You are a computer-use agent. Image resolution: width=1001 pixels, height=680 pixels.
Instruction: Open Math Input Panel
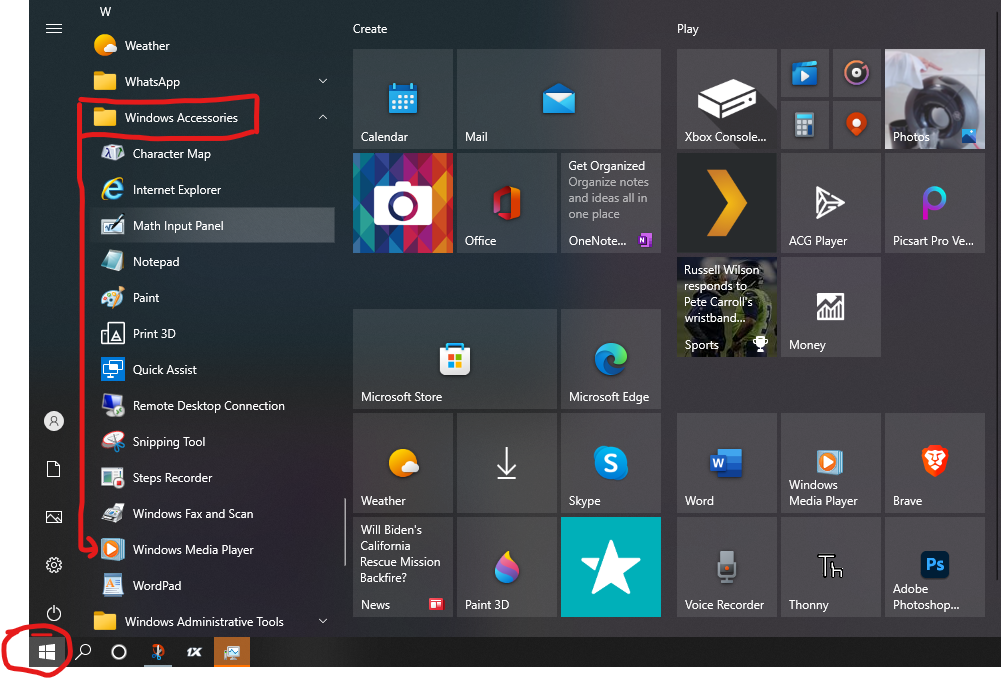[212, 225]
